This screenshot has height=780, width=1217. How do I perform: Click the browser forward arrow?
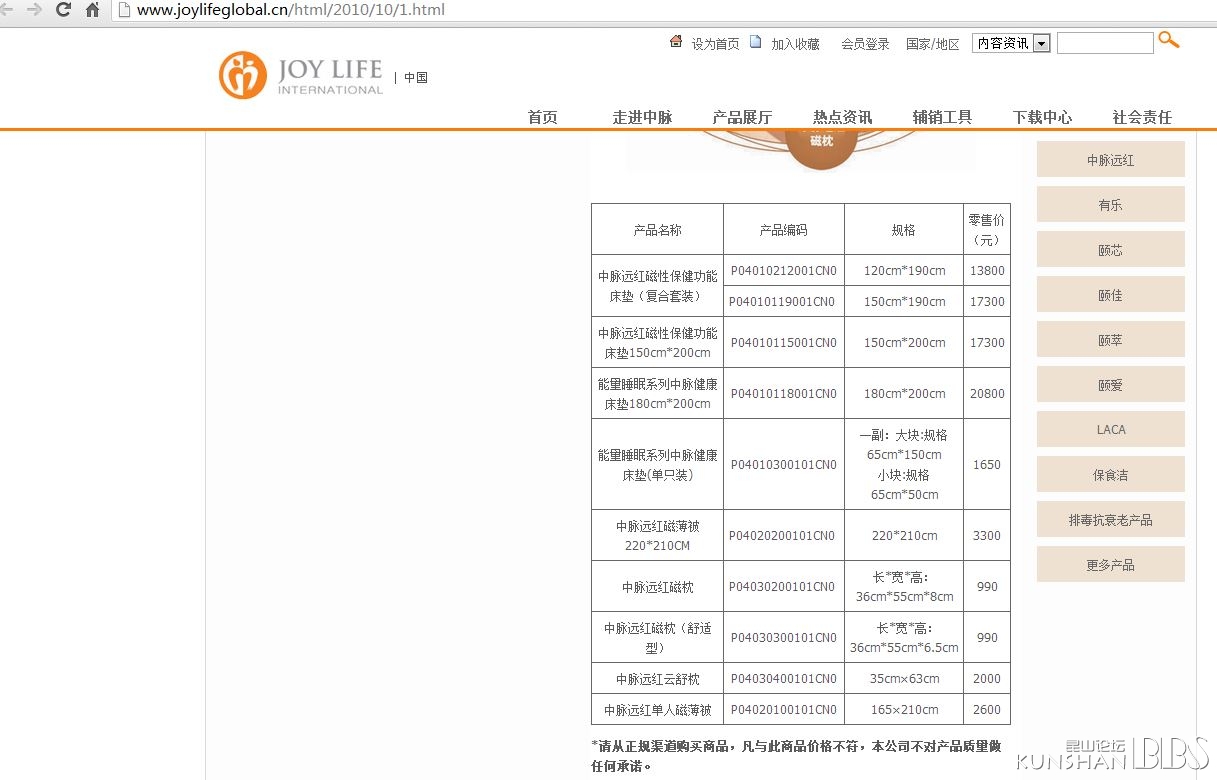(34, 10)
